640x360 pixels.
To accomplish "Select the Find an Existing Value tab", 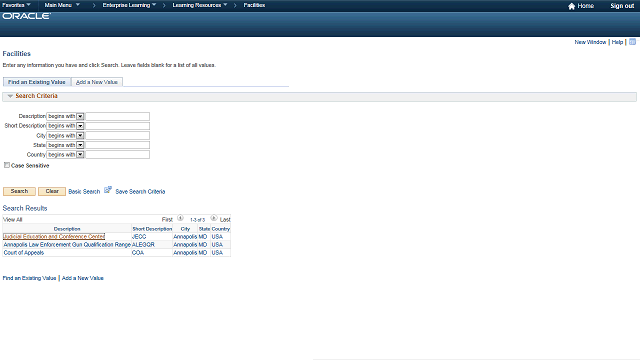I will pos(37,82).
